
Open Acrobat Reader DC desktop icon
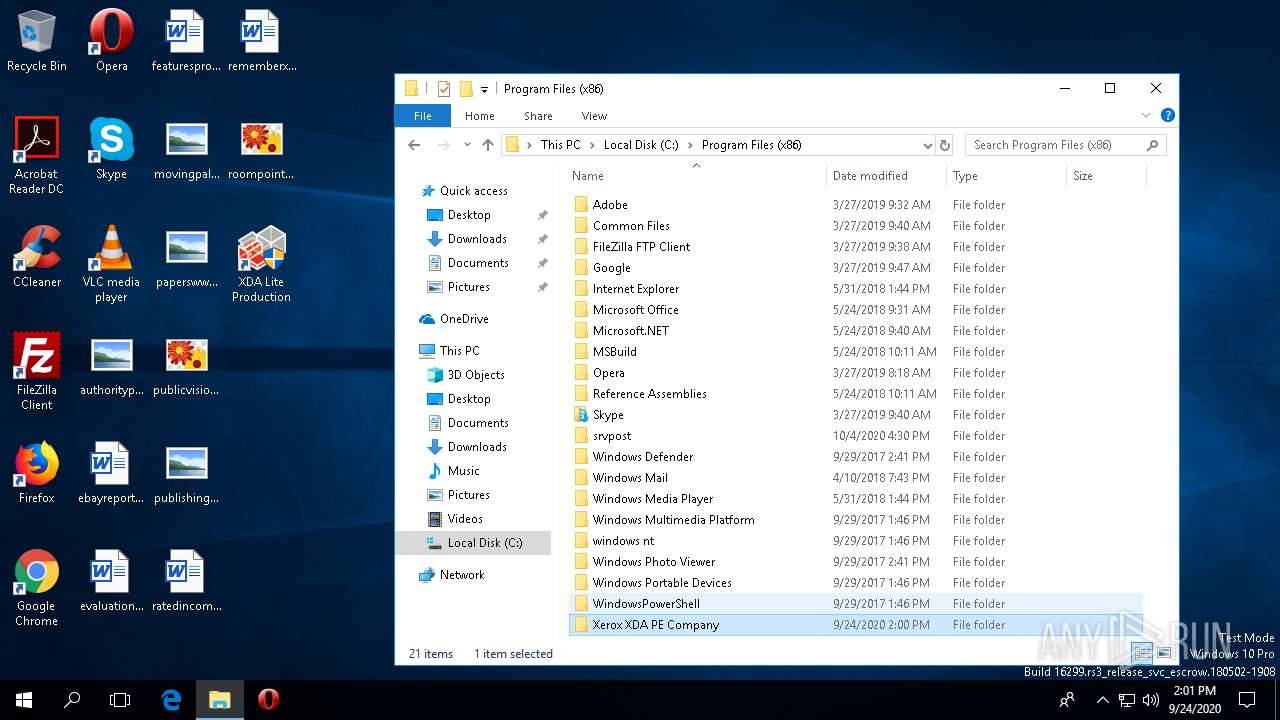pos(37,156)
